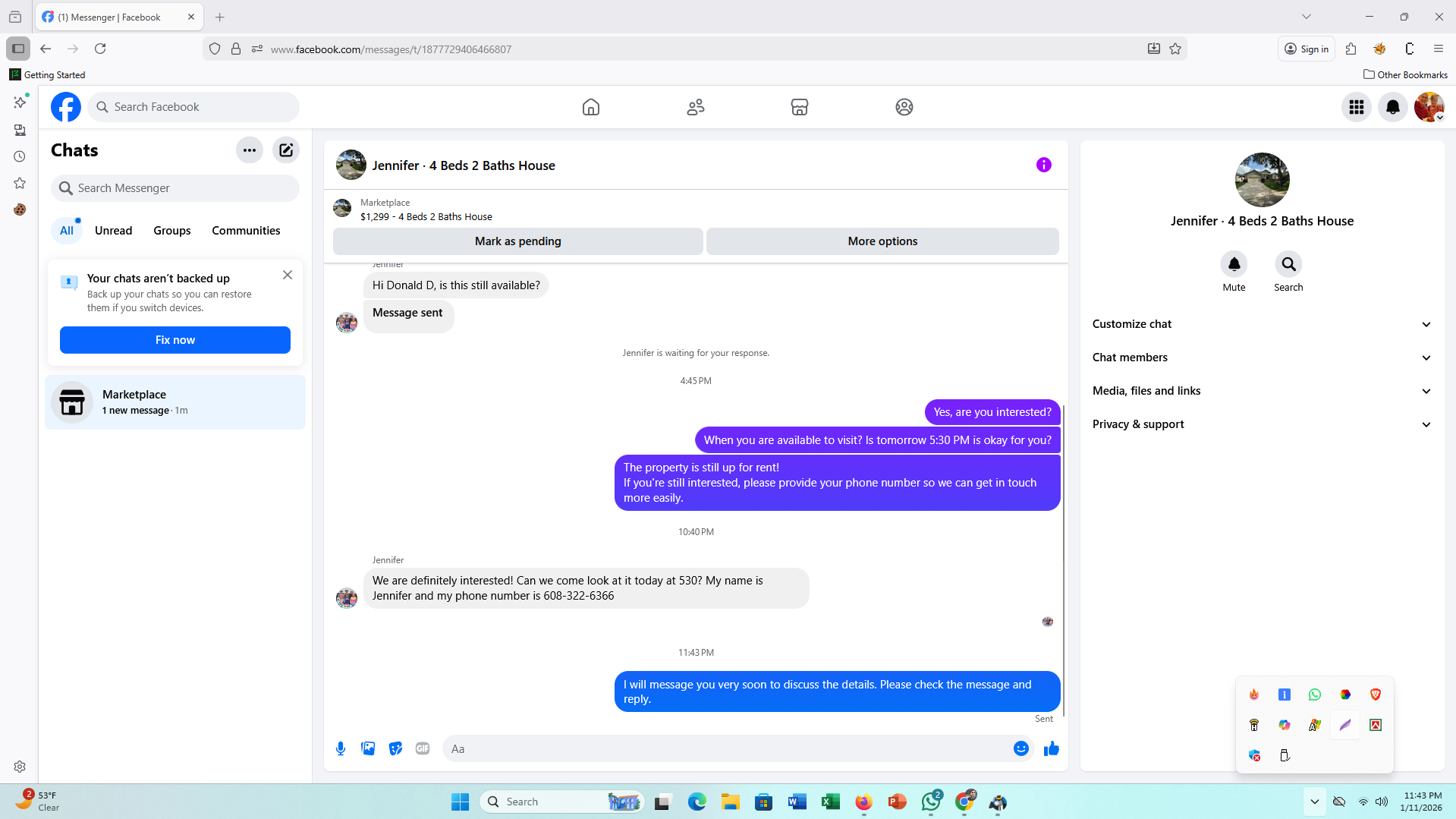Open Other Bookmarks folder

(x=1405, y=74)
